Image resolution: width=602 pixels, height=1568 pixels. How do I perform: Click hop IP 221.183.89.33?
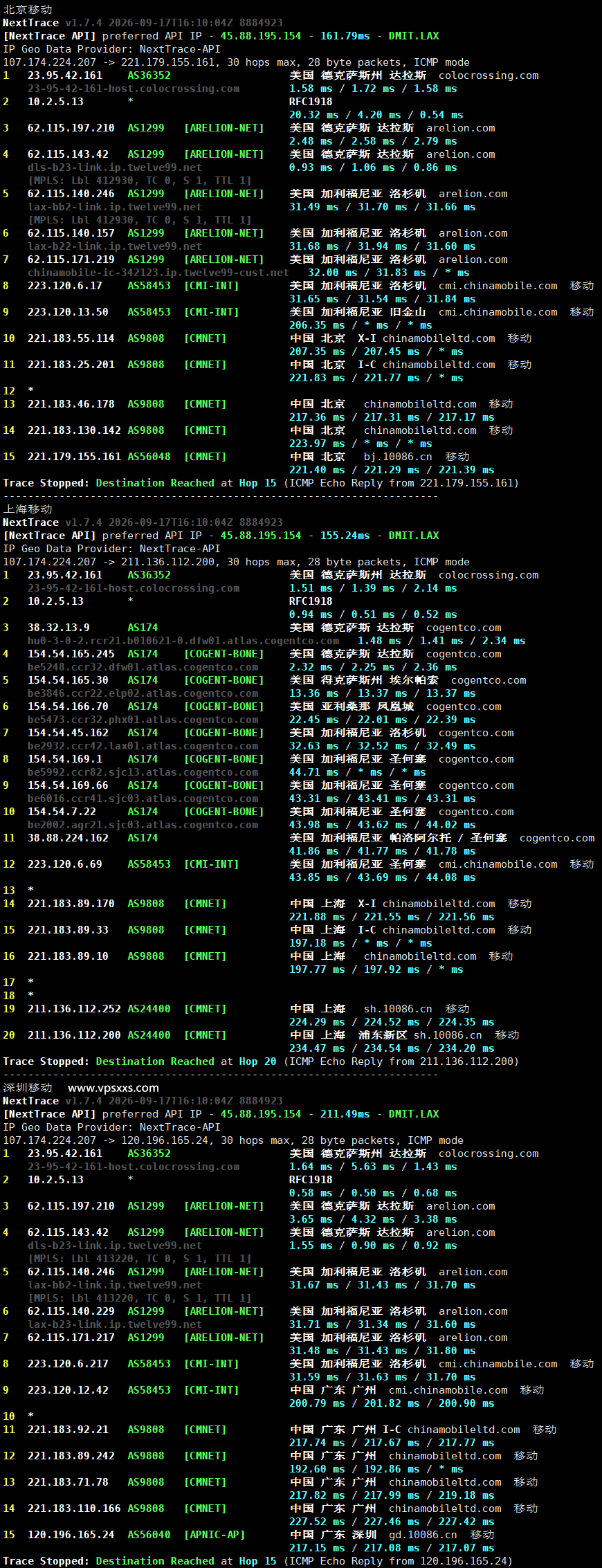point(68,930)
